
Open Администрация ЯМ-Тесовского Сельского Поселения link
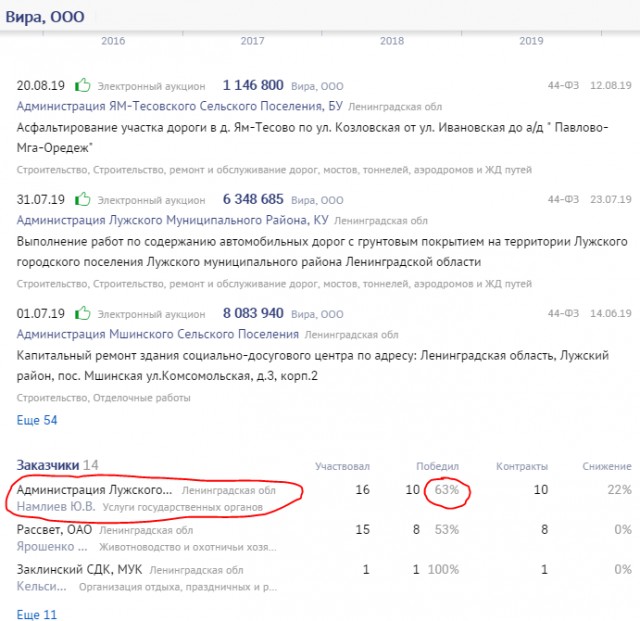(180, 106)
